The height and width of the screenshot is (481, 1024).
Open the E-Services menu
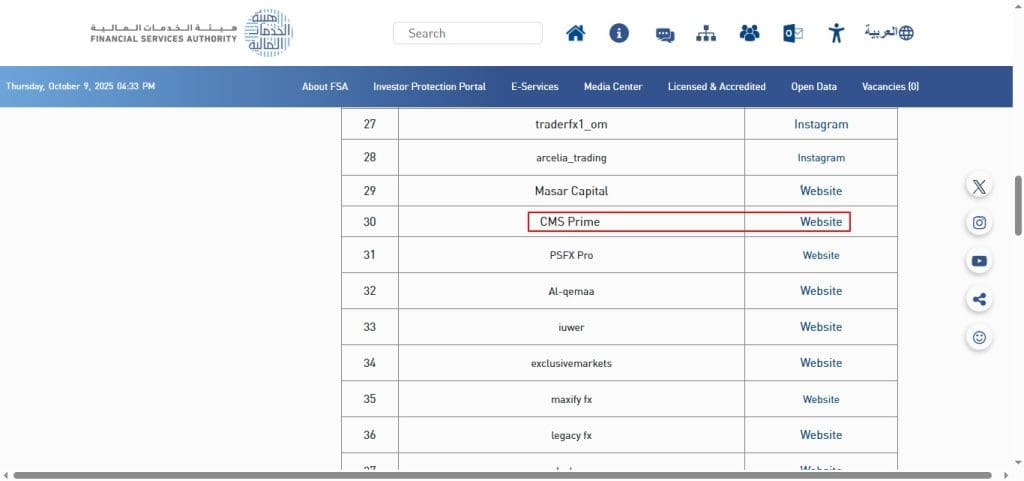tap(534, 87)
